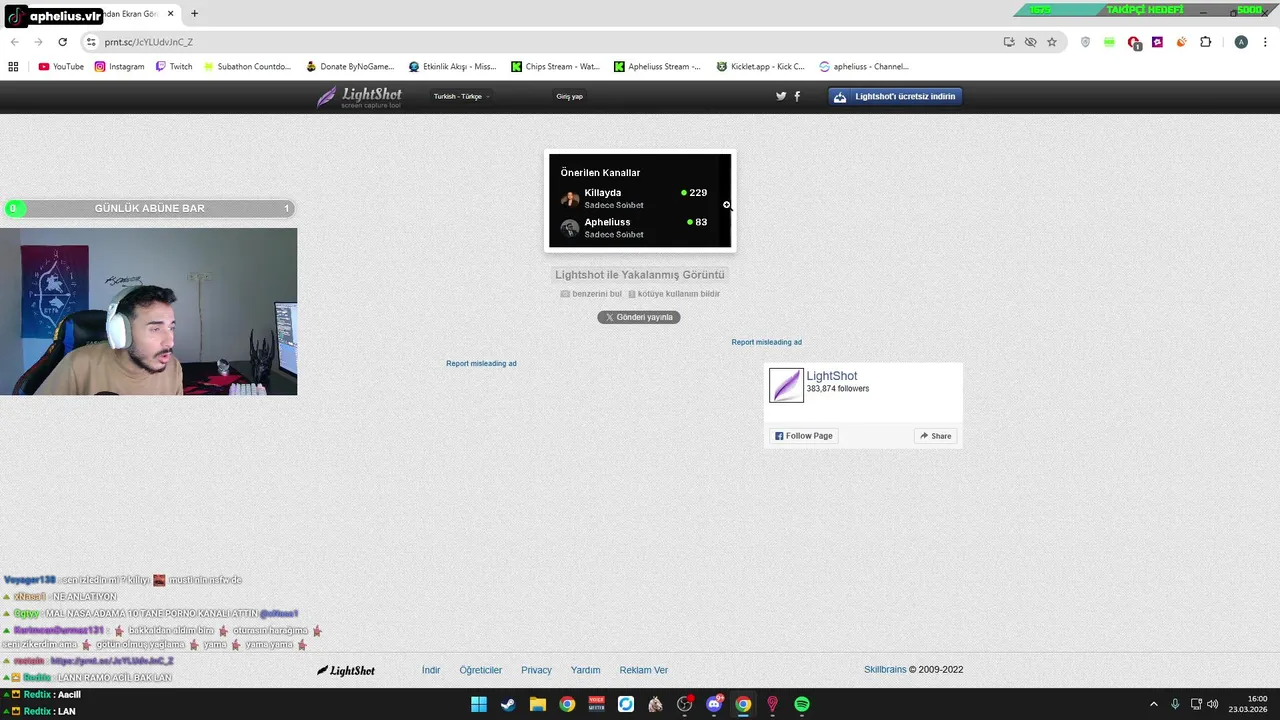This screenshot has width=1280, height=720.
Task: Click the Giriş yap sign-in link
Action: [569, 97]
